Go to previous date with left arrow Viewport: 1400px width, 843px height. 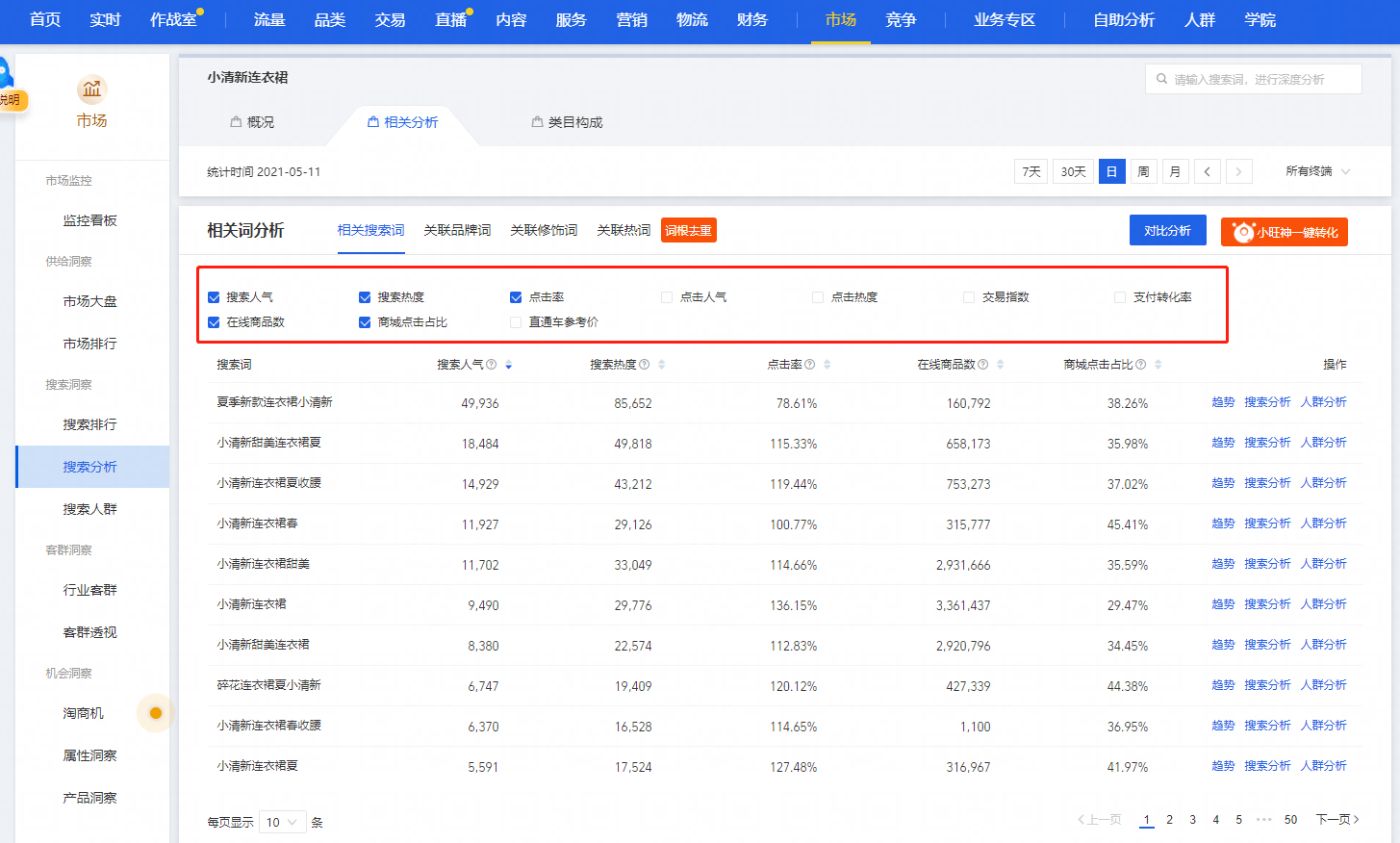pyautogui.click(x=1208, y=171)
